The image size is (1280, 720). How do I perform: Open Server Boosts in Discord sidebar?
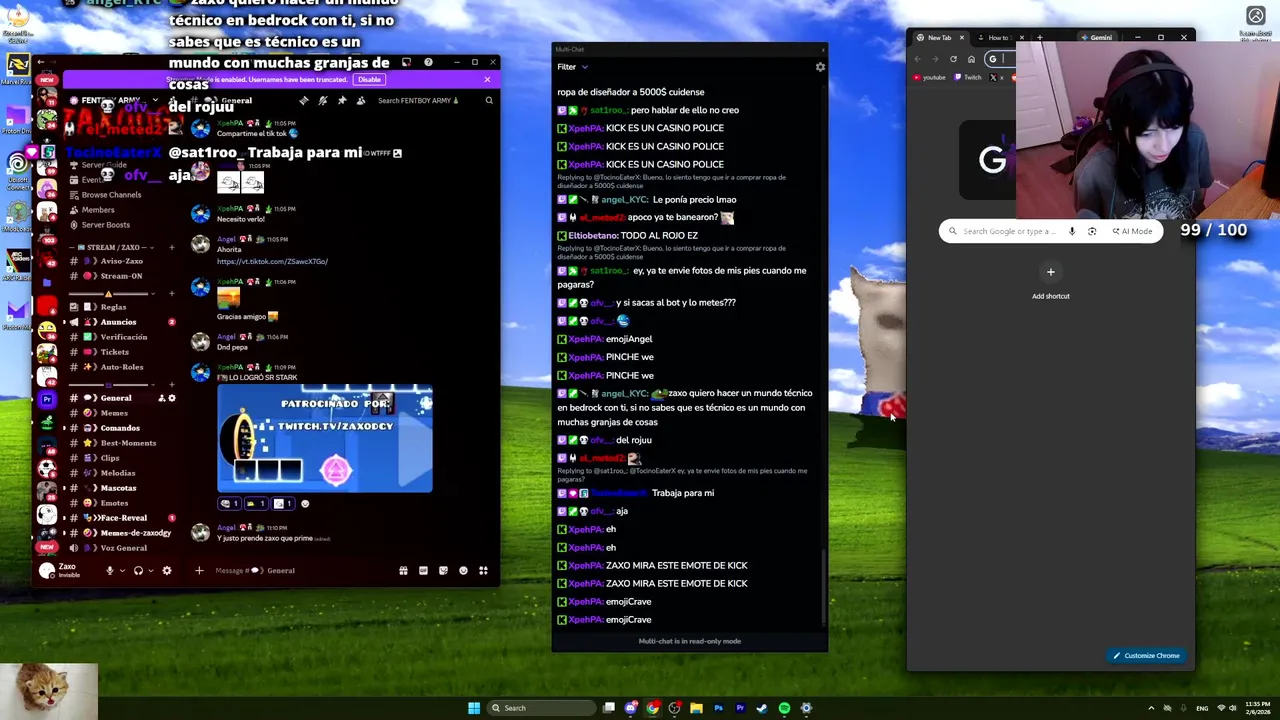pos(105,225)
